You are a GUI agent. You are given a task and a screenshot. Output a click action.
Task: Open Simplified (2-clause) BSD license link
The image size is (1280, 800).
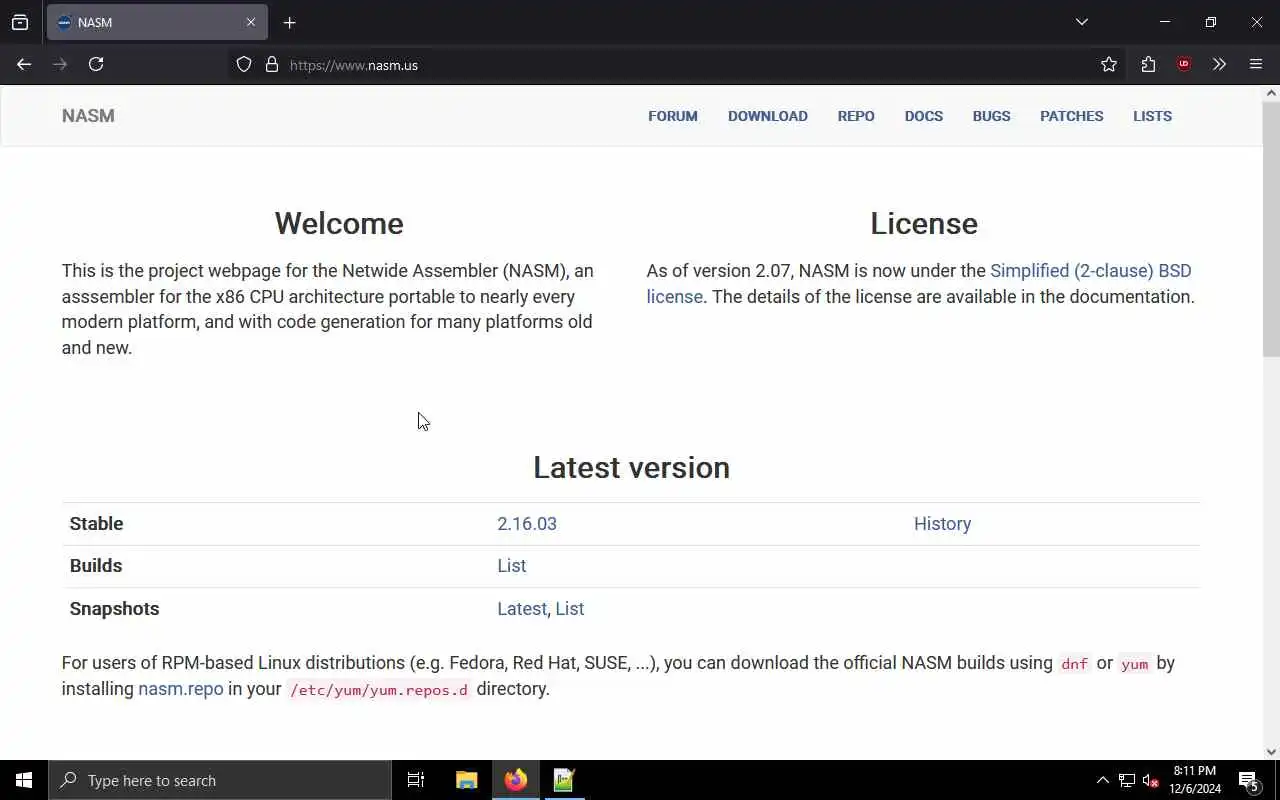(x=1090, y=271)
